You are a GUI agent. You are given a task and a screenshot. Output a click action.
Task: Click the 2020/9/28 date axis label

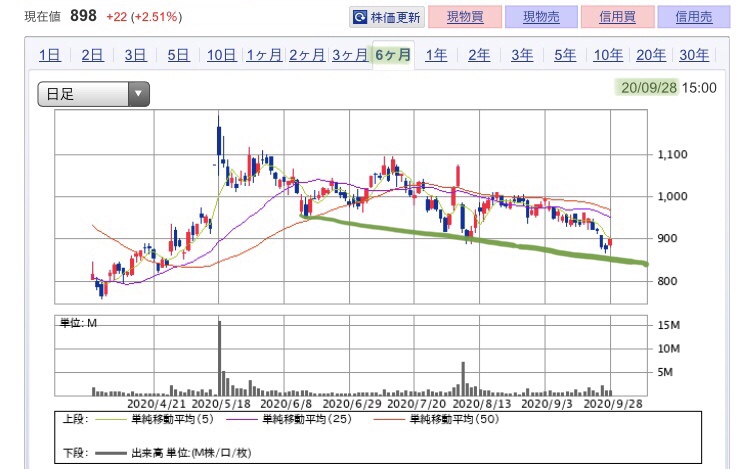click(x=612, y=404)
